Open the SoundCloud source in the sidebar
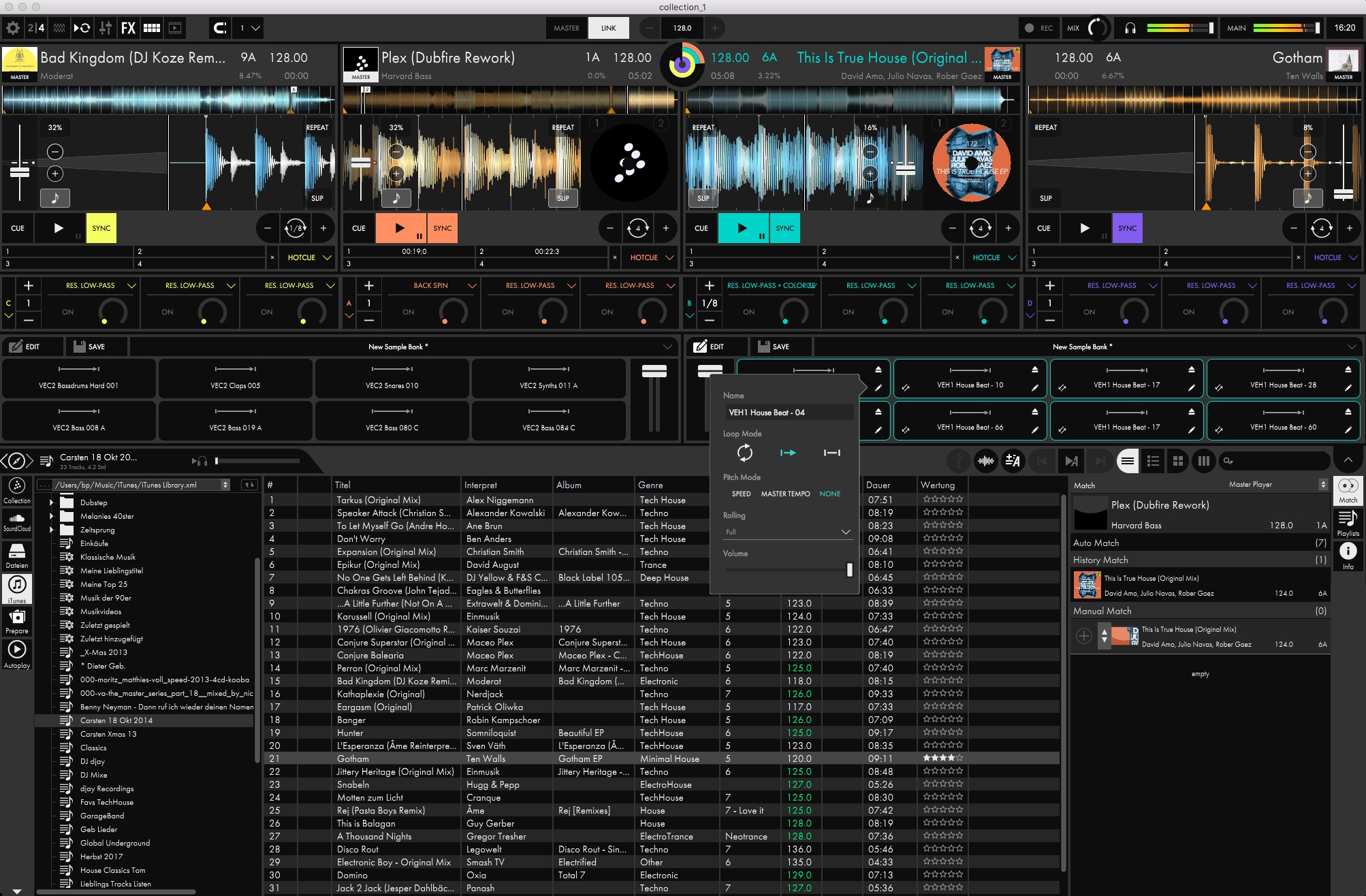The image size is (1366, 896). pyautogui.click(x=17, y=523)
